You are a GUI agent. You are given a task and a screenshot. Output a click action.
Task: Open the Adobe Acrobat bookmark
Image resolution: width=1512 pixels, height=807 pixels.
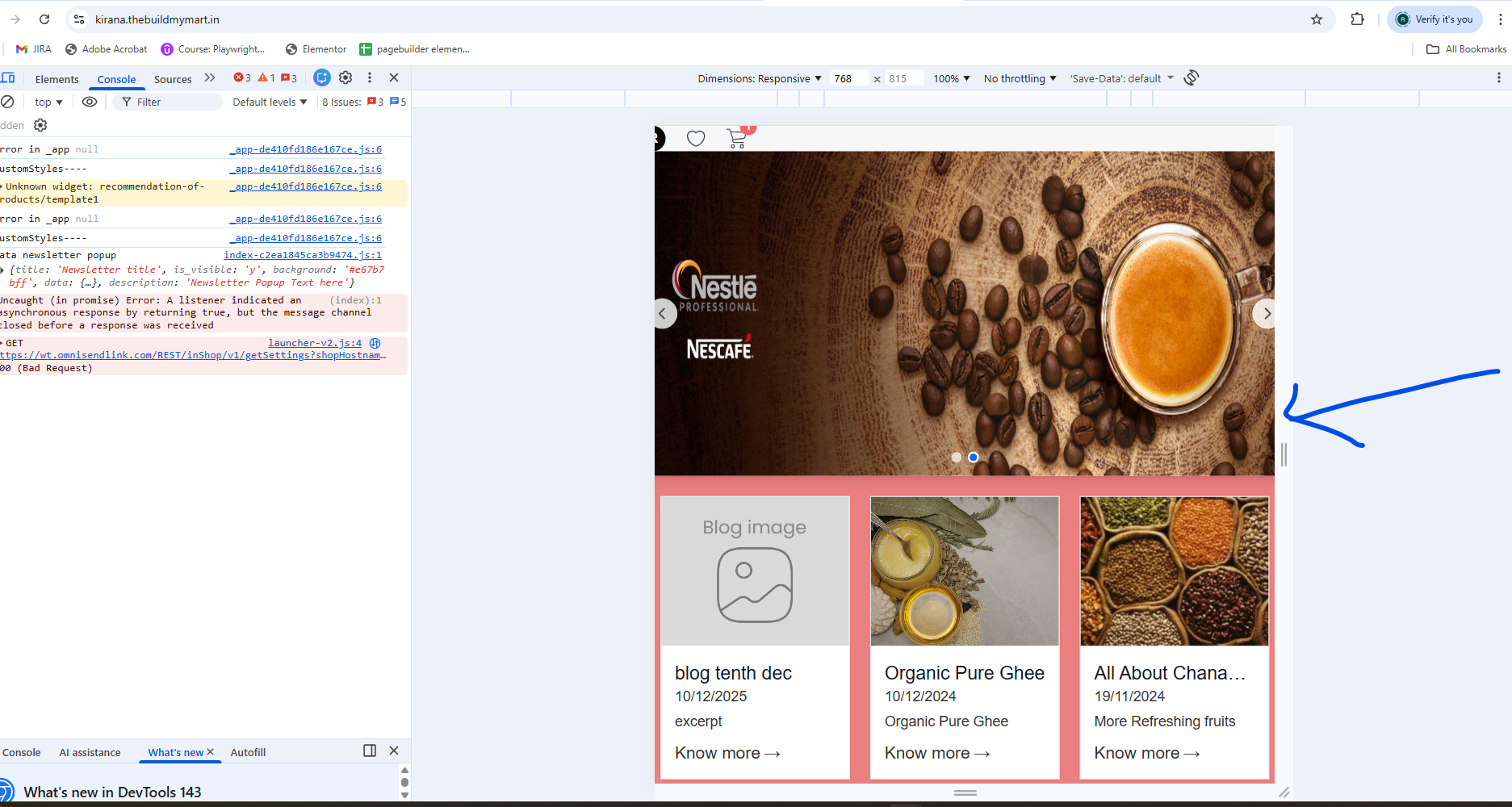[x=107, y=49]
